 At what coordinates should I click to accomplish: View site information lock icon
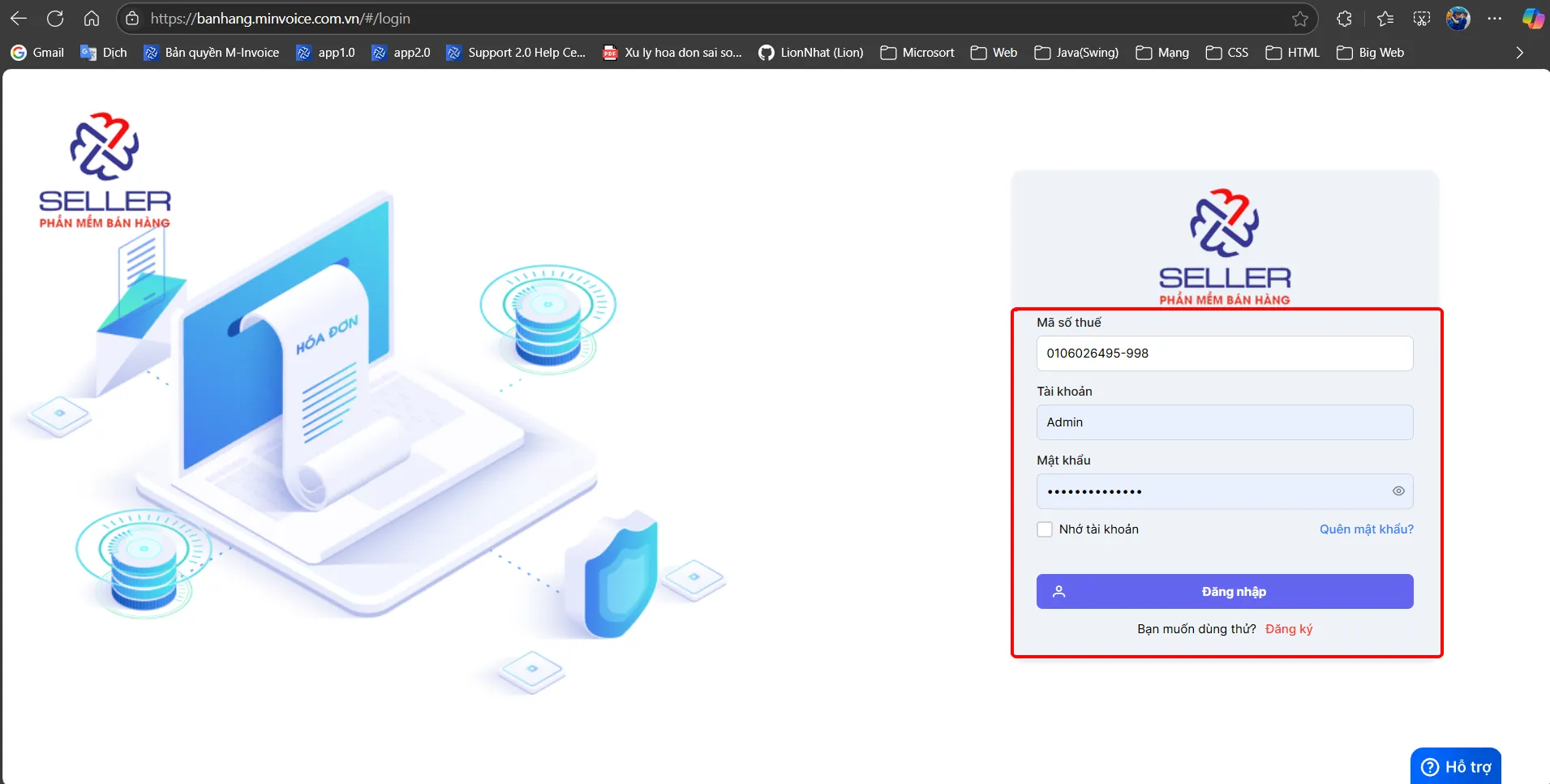tap(132, 19)
